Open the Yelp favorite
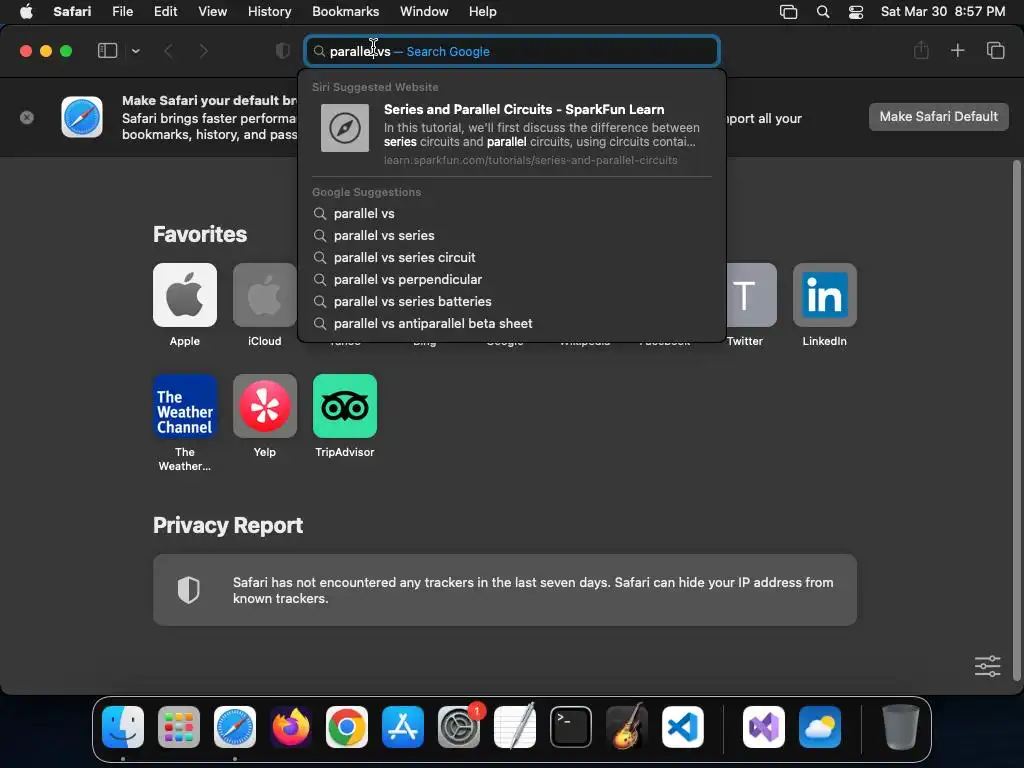This screenshot has width=1024, height=768. (x=264, y=406)
